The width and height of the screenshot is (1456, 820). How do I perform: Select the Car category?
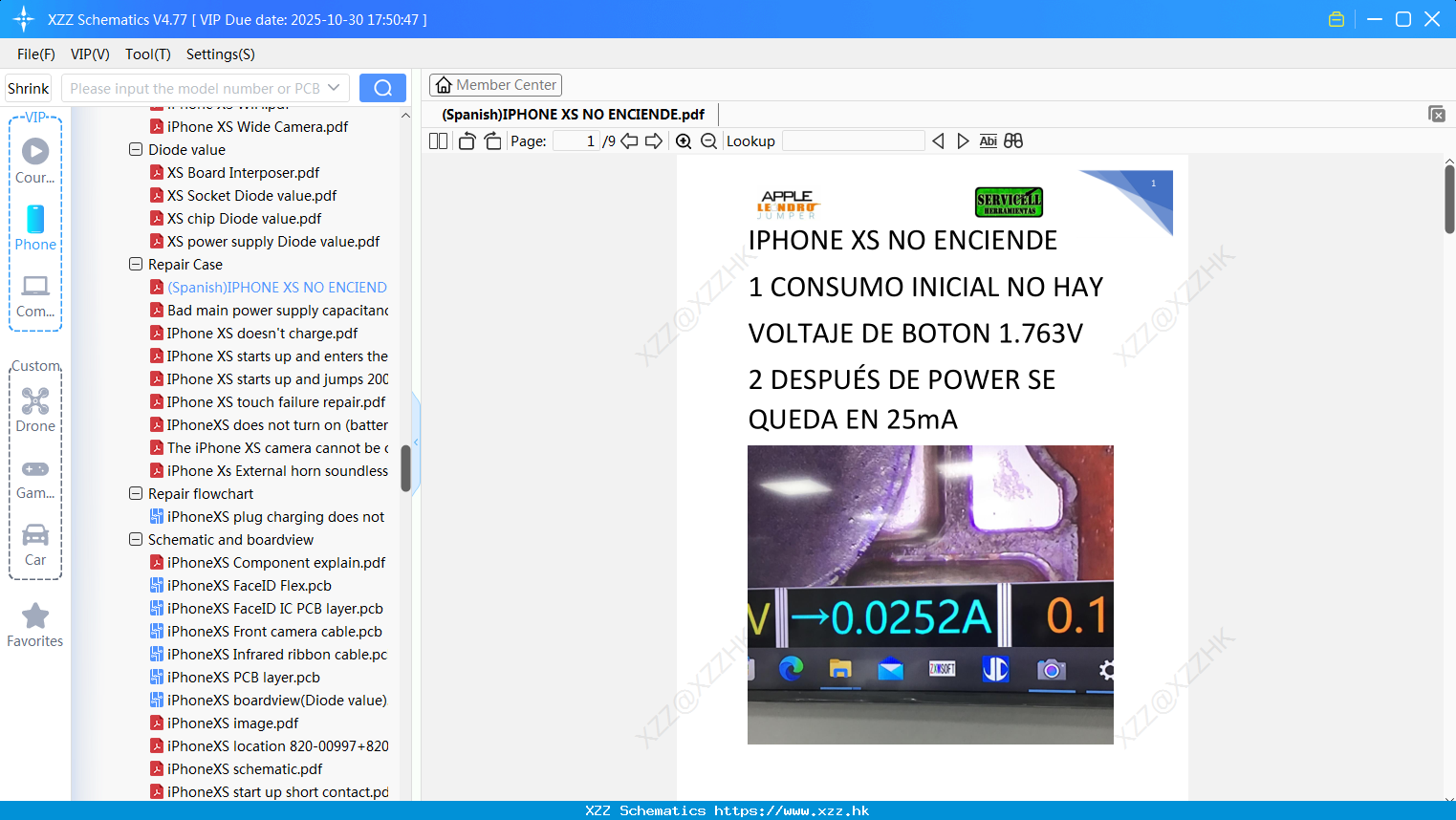[x=35, y=545]
